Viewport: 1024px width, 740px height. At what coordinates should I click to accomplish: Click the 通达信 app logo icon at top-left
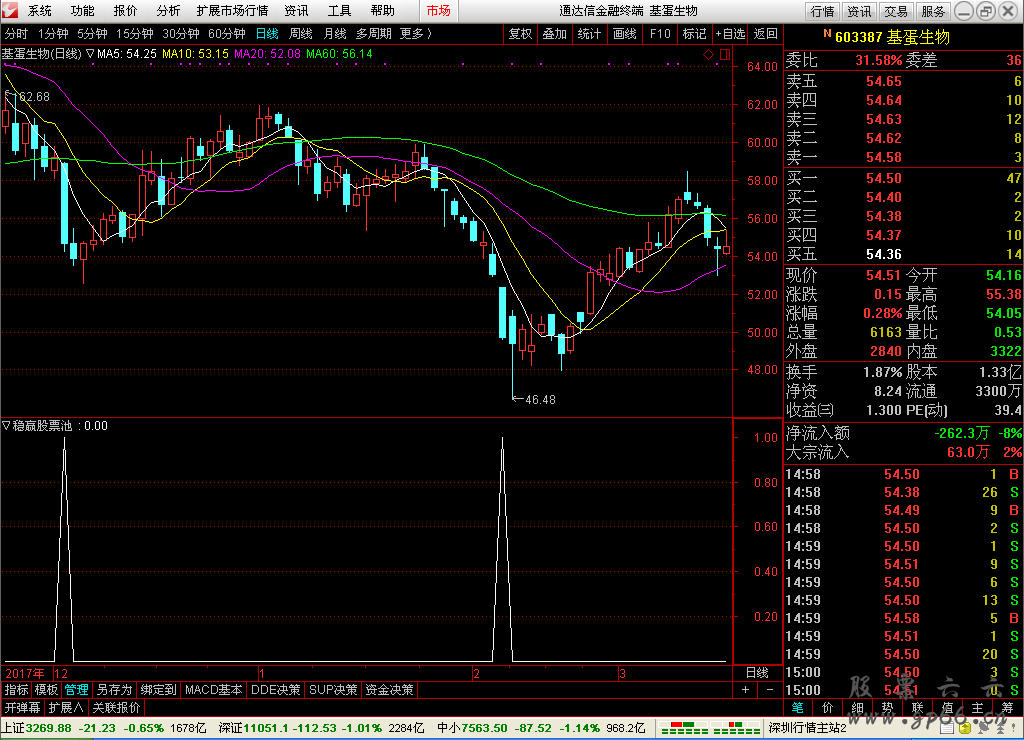tap(11, 11)
